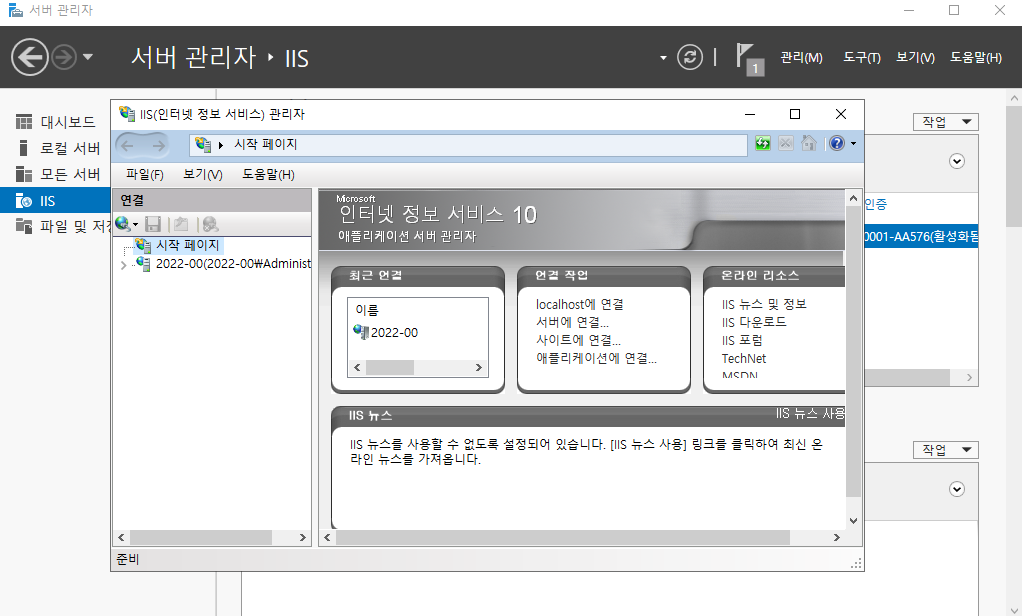Click the IIS Manager title icon
Screen dimensions: 1022x616
click(127, 114)
